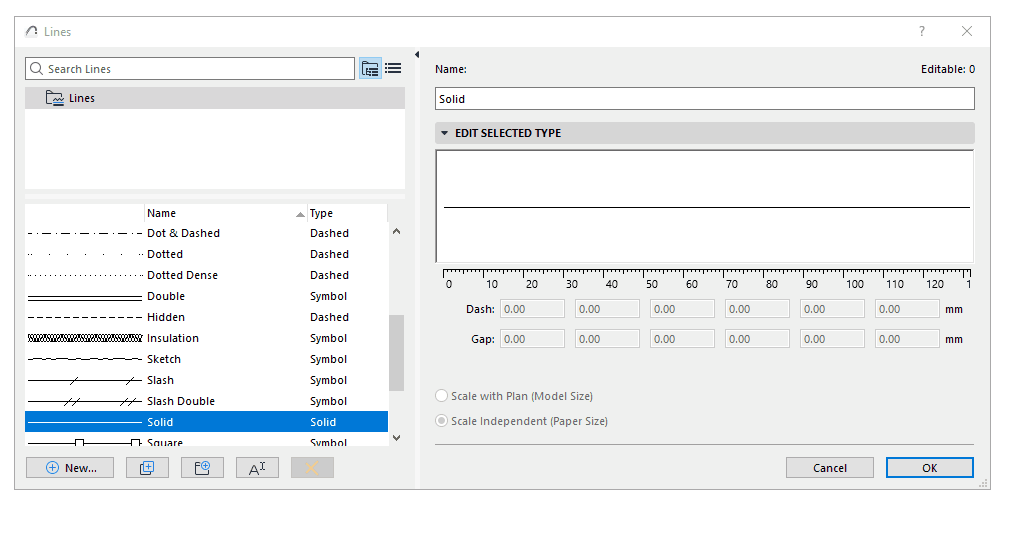The width and height of the screenshot is (1020, 544).
Task: Click the Lines dialog title icon
Action: pos(31,31)
